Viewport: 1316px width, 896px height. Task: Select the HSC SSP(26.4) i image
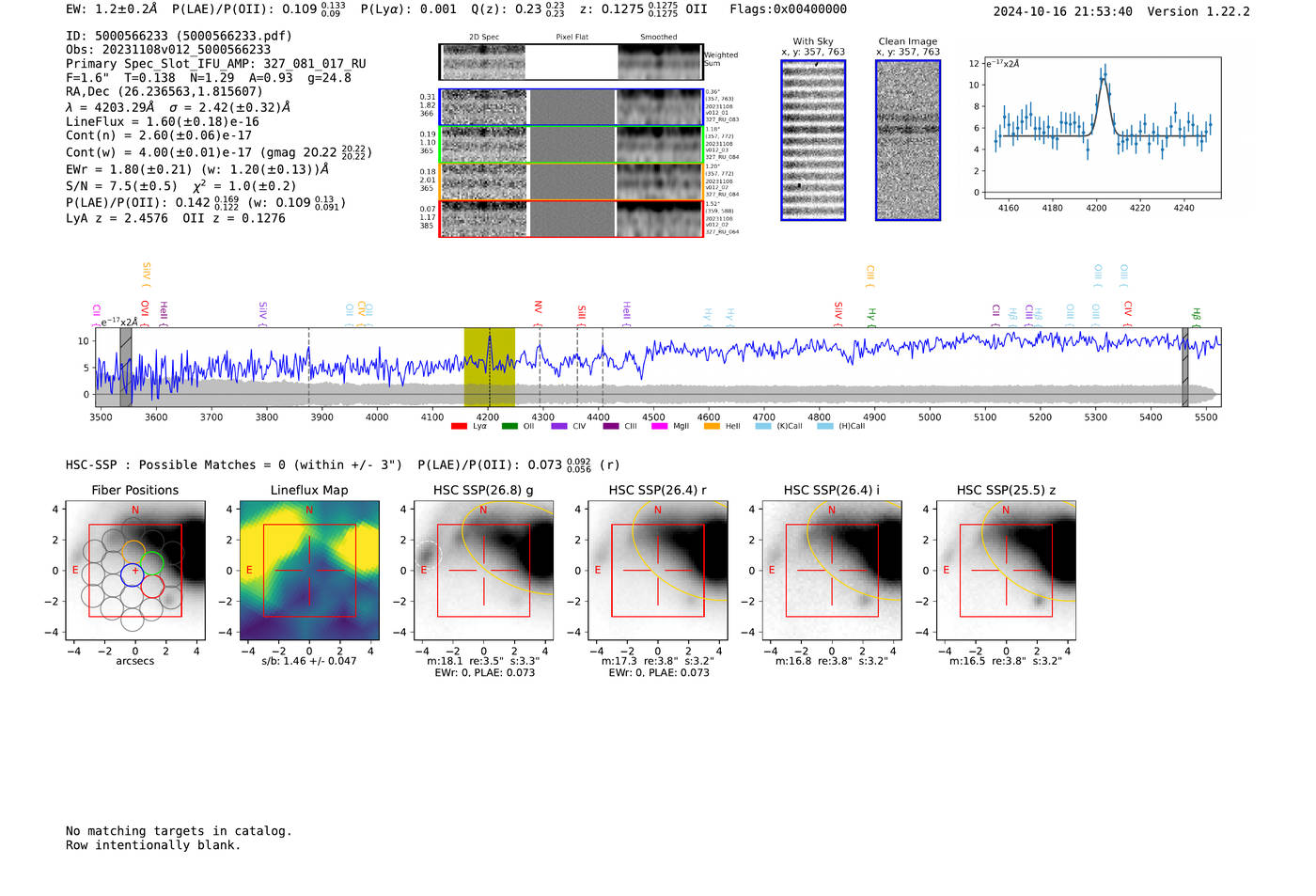point(832,571)
